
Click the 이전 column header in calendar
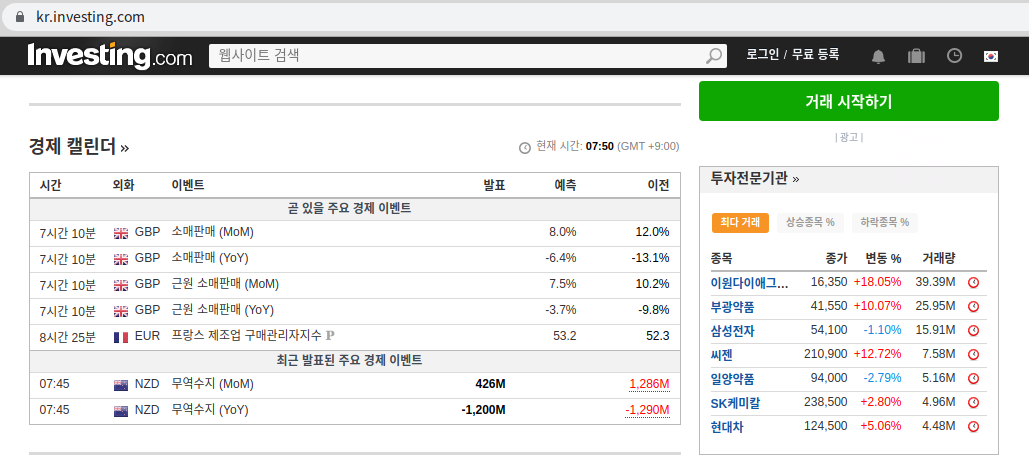pos(658,186)
